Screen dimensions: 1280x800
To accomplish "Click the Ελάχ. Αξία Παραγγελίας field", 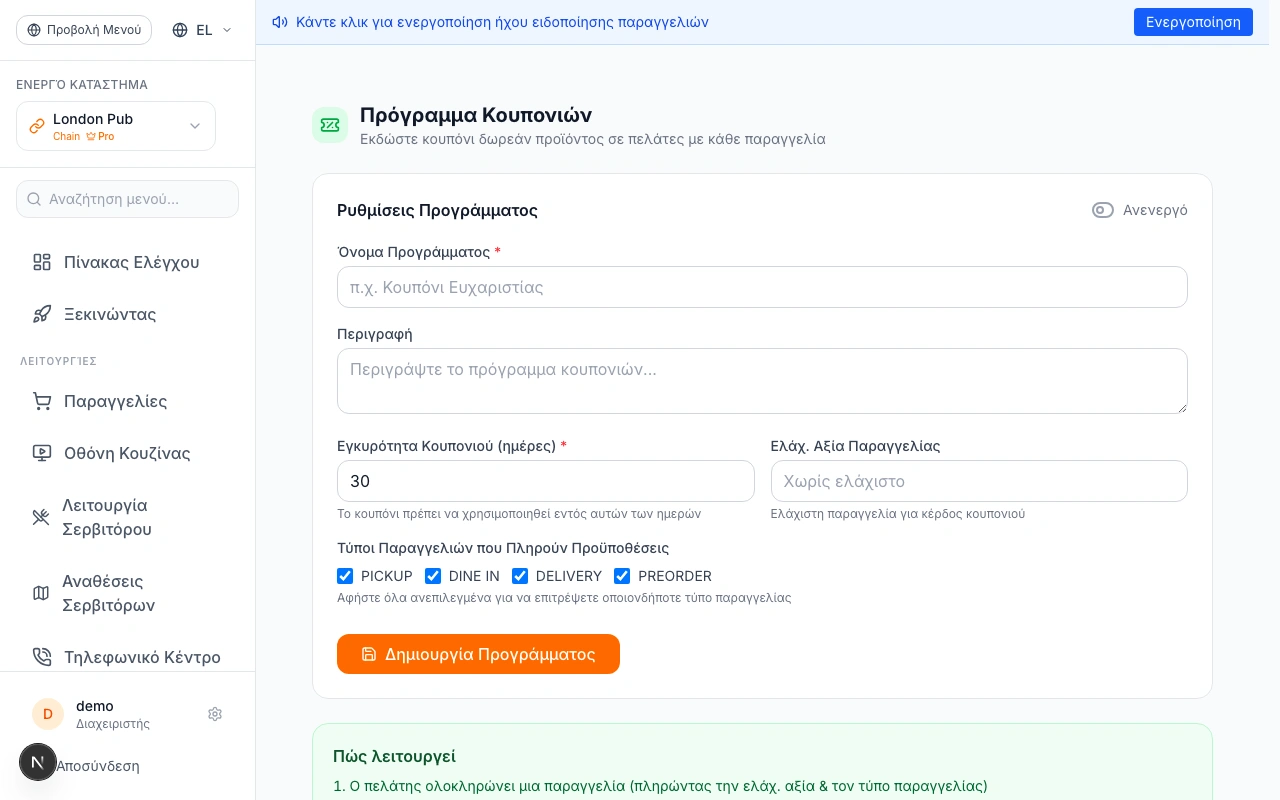I will (979, 481).
